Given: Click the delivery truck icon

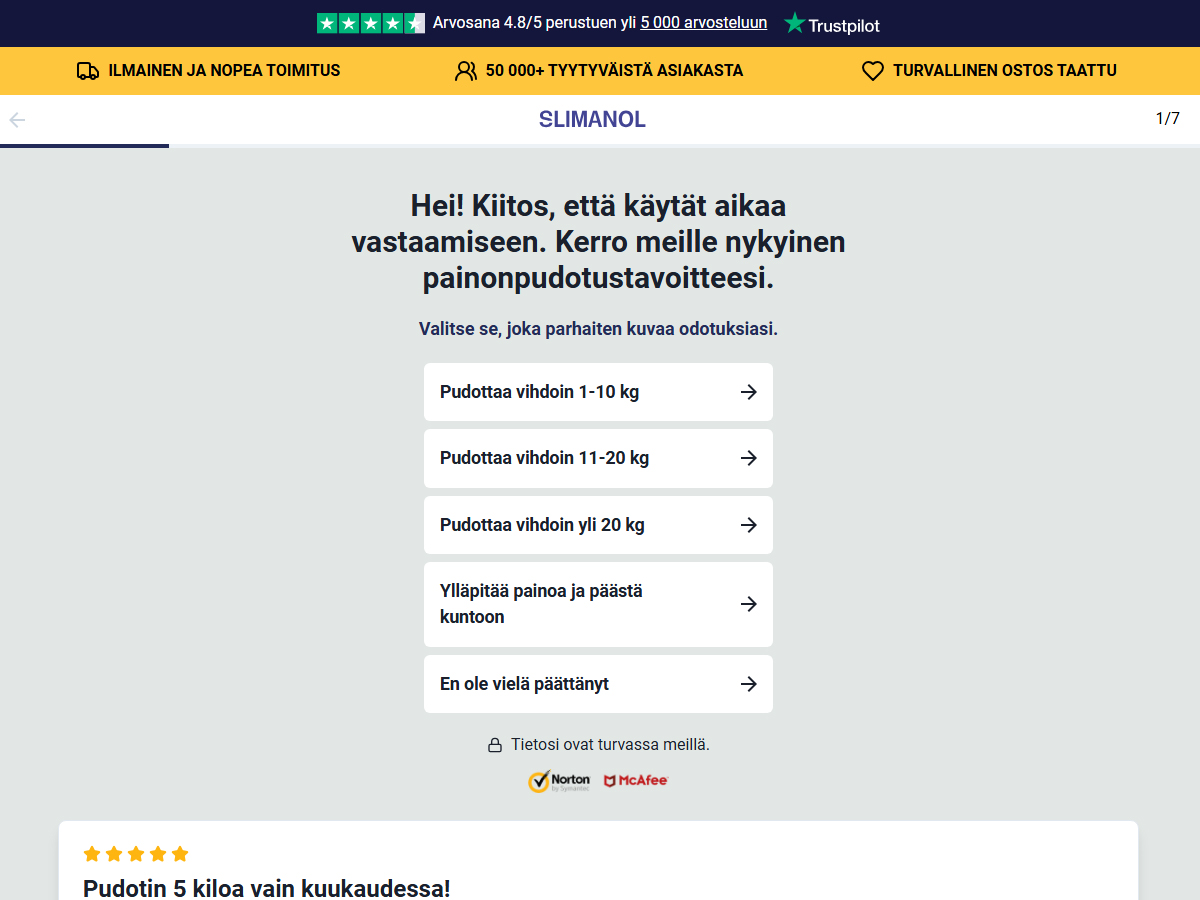Looking at the screenshot, I should point(88,71).
